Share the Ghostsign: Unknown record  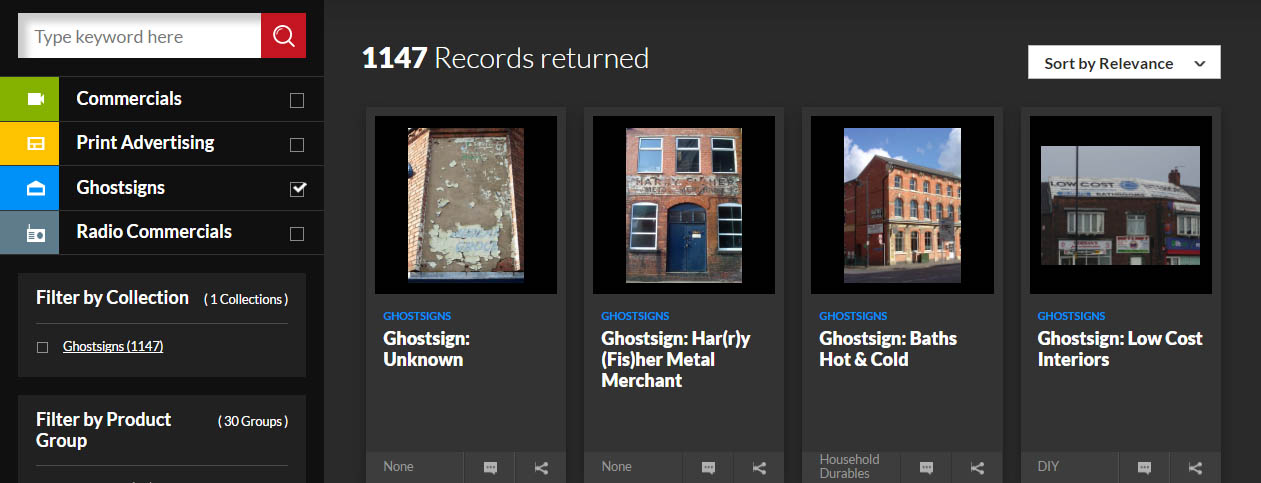[x=541, y=467]
